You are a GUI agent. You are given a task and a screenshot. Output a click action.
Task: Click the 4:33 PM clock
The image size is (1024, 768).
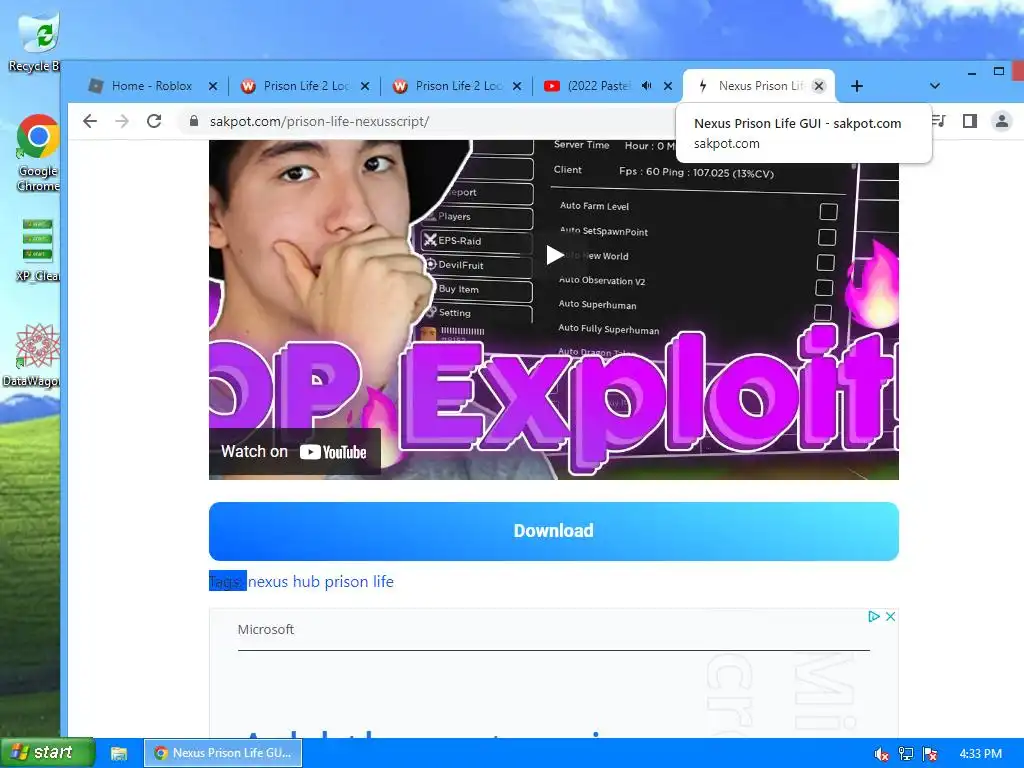[980, 754]
